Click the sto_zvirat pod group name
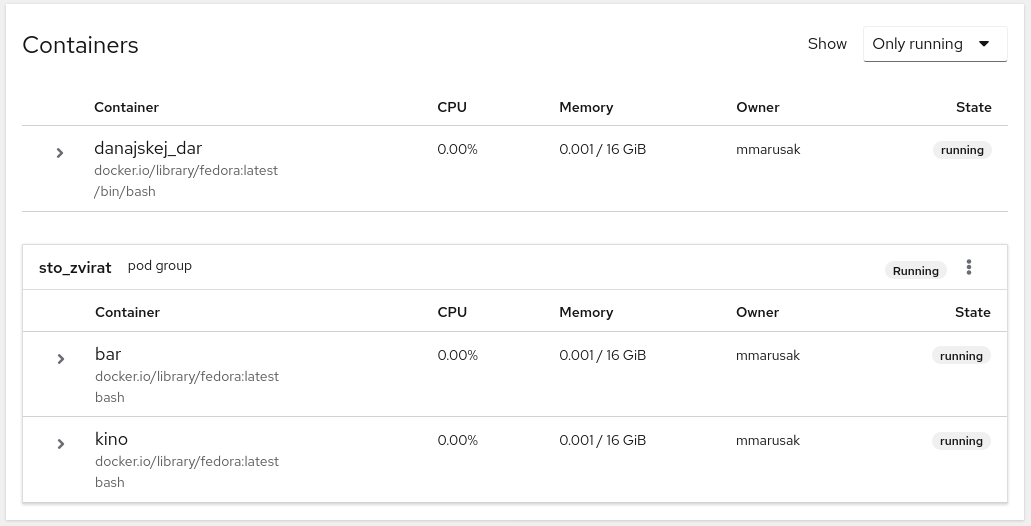The height and width of the screenshot is (526, 1031). click(x=75, y=268)
